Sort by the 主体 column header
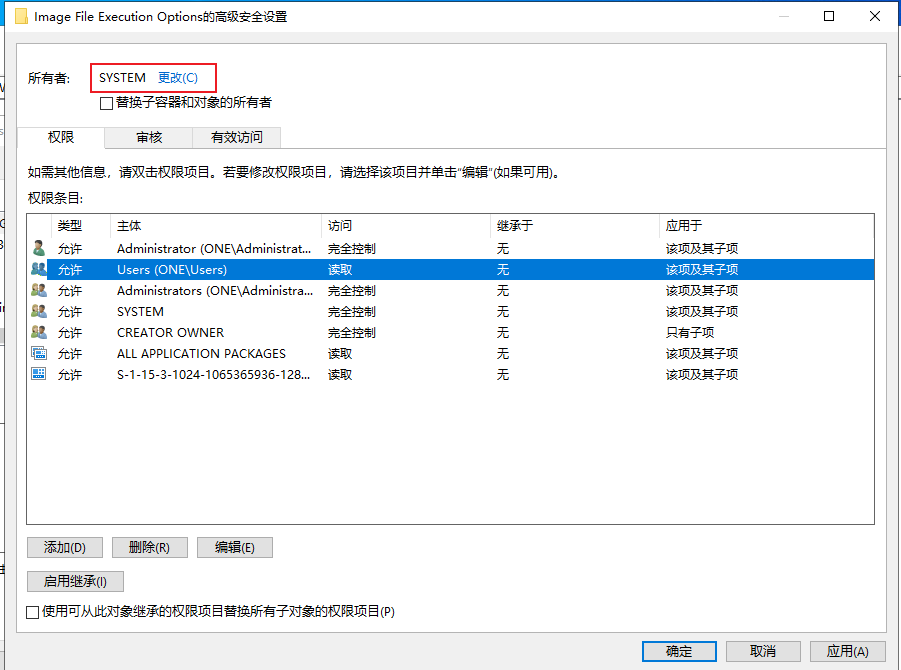 215,226
